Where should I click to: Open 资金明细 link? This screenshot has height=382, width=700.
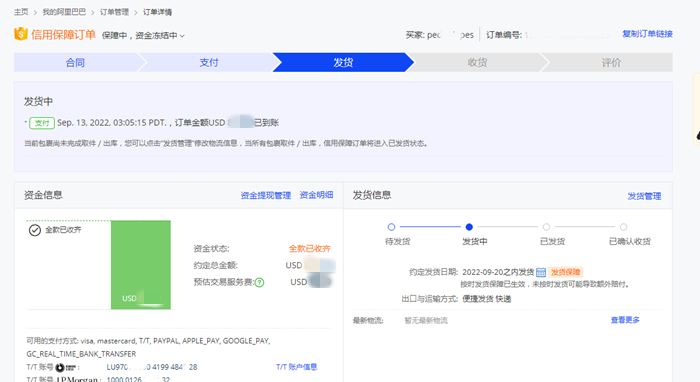pyautogui.click(x=316, y=195)
